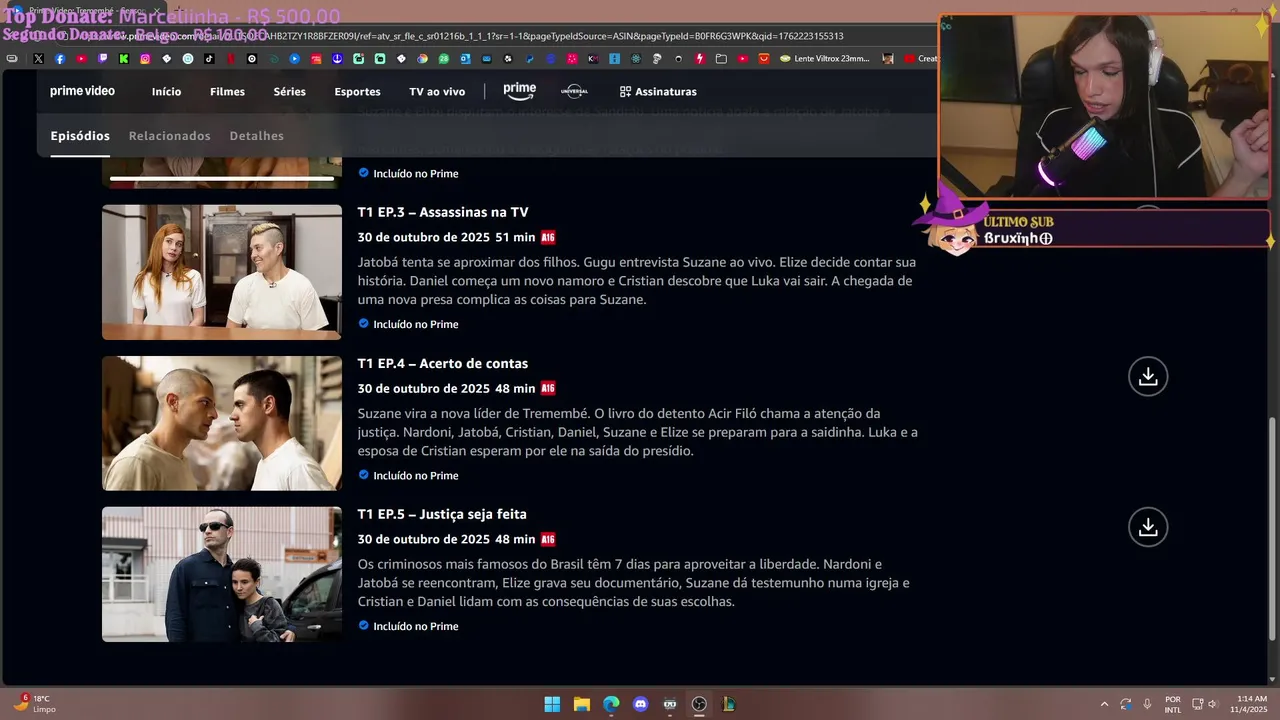Open the Séries menu item
This screenshot has height=720, width=1280.
[x=289, y=92]
